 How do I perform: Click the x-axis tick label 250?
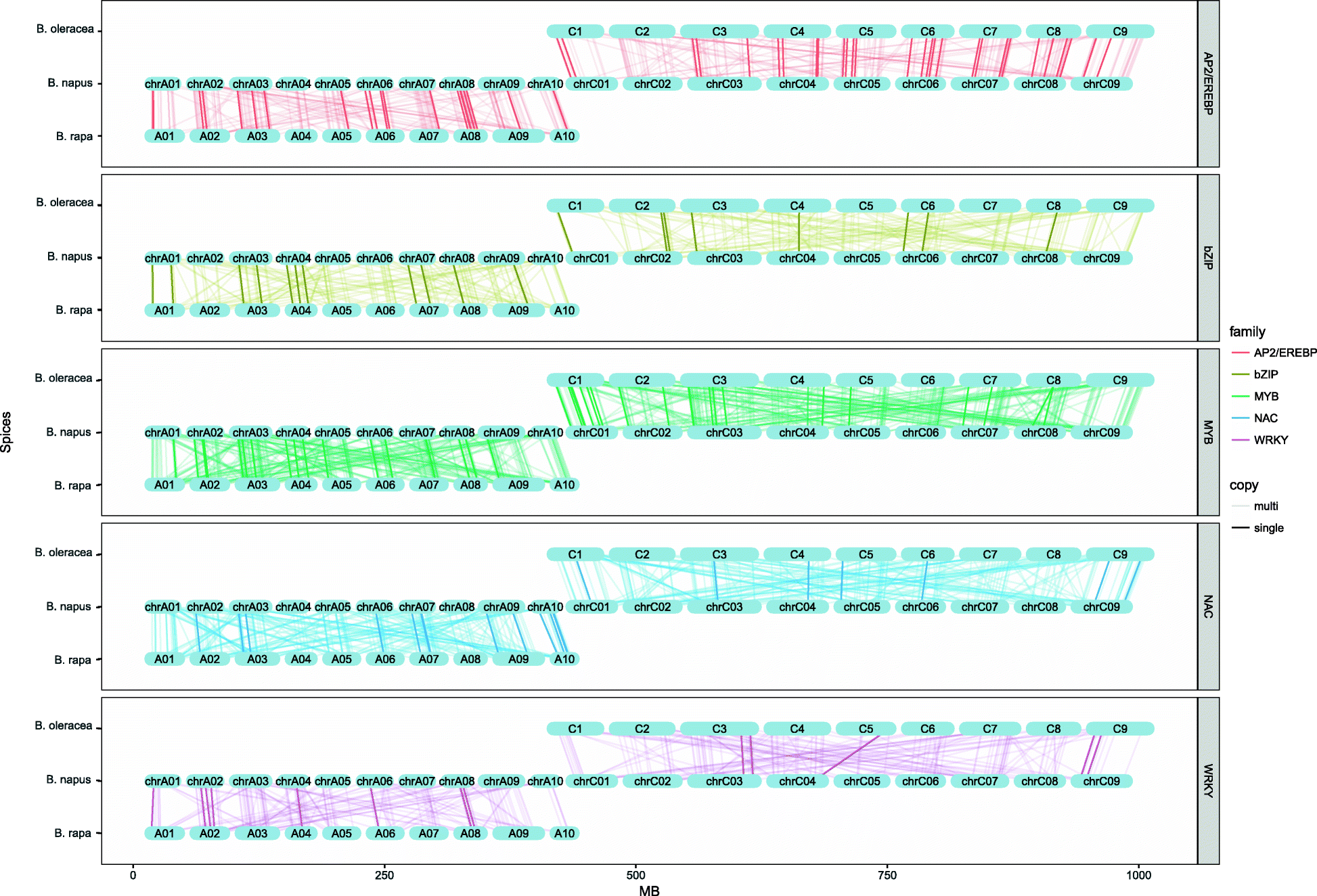[x=384, y=875]
